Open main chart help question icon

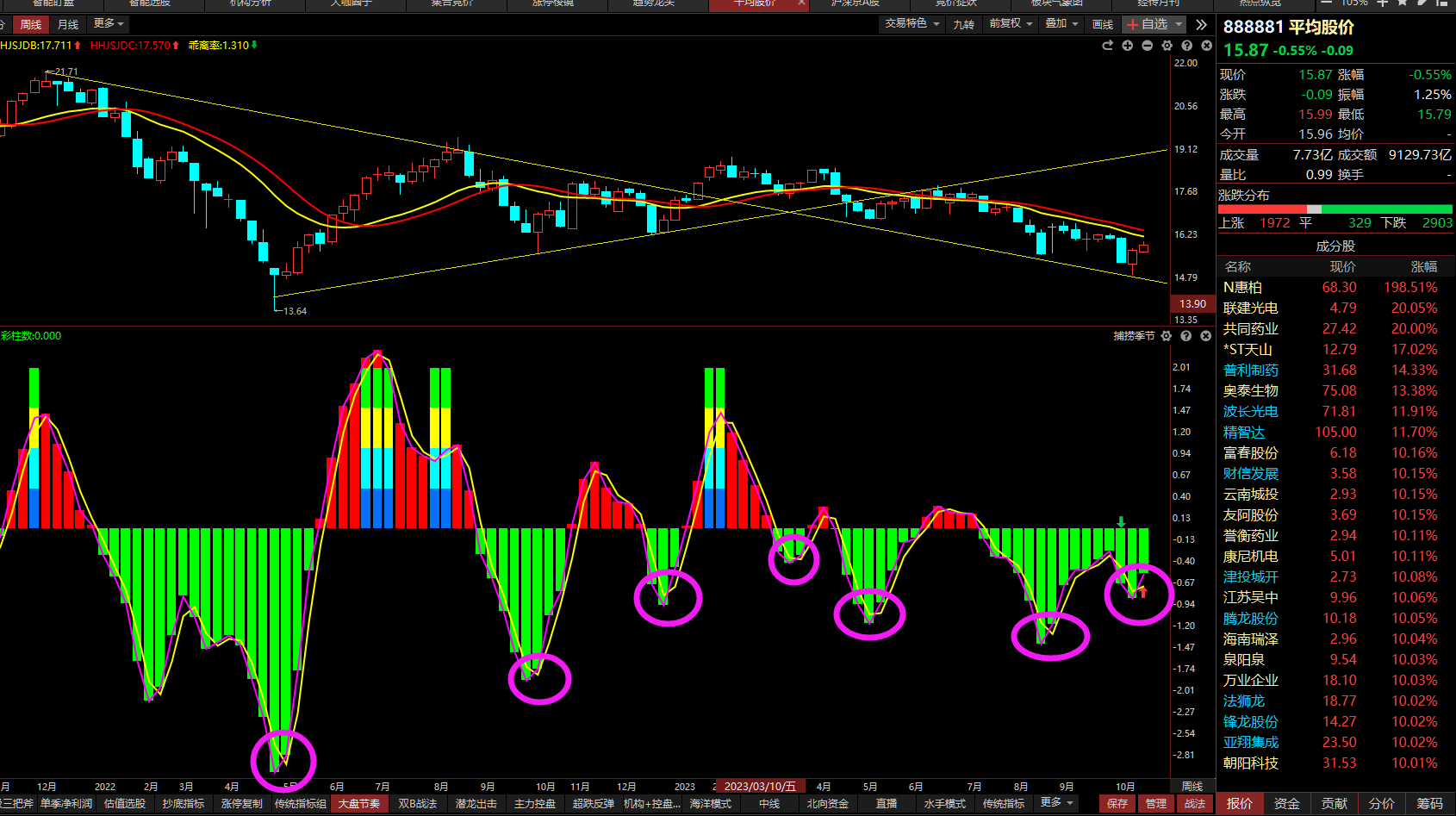tap(1186, 46)
